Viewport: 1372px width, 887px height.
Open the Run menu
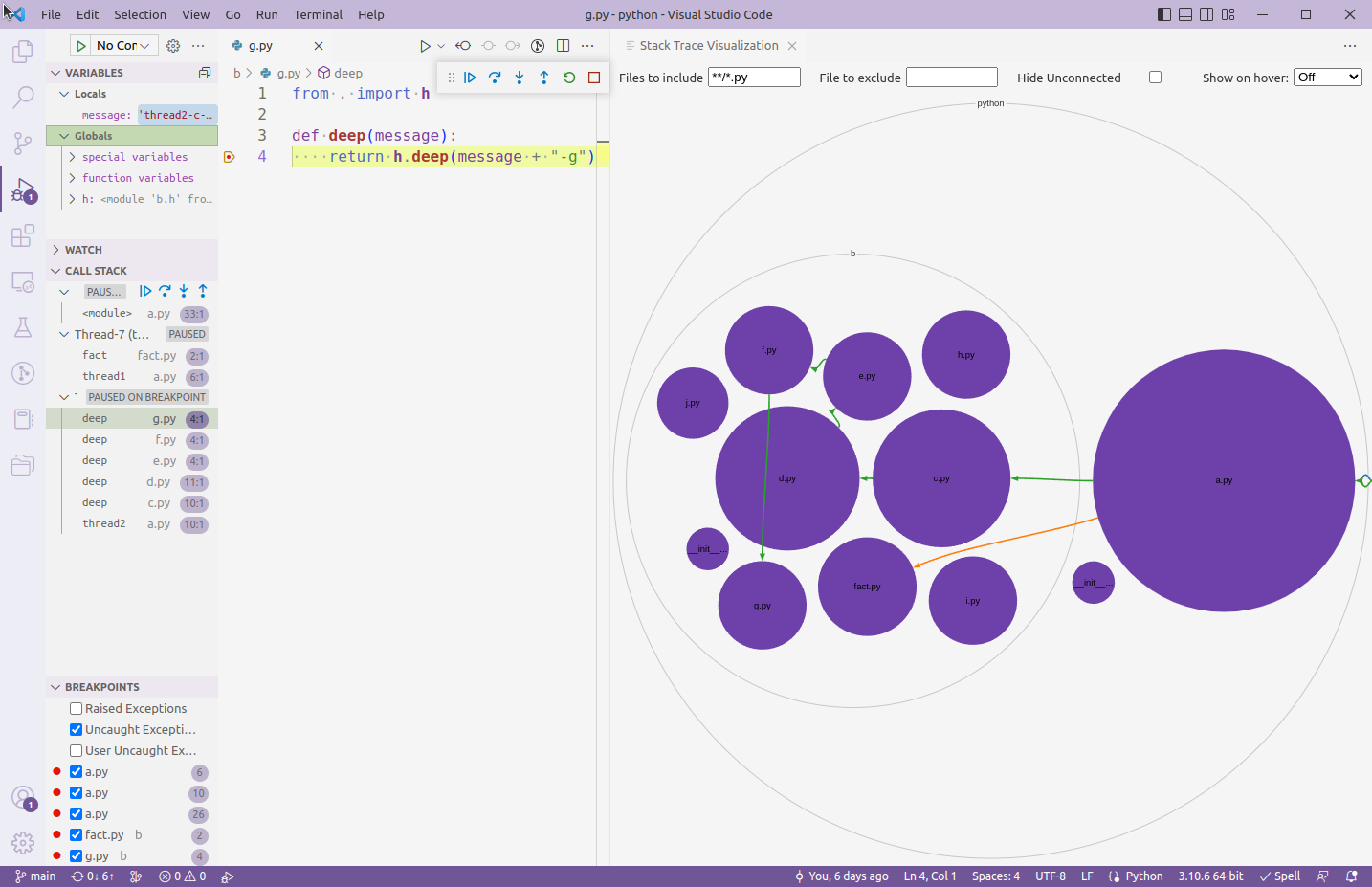pos(267,14)
